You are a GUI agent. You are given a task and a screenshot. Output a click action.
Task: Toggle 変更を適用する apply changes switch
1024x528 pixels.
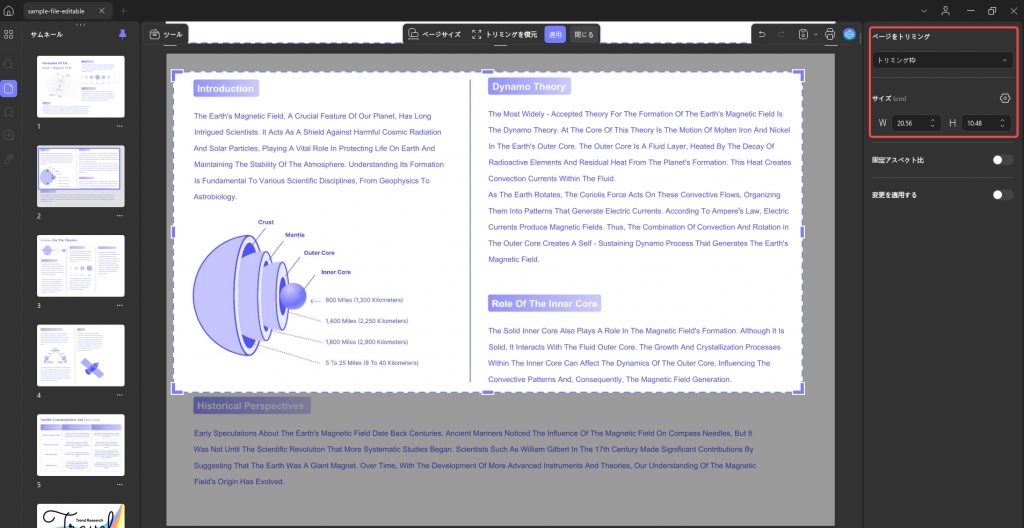click(x=1002, y=195)
